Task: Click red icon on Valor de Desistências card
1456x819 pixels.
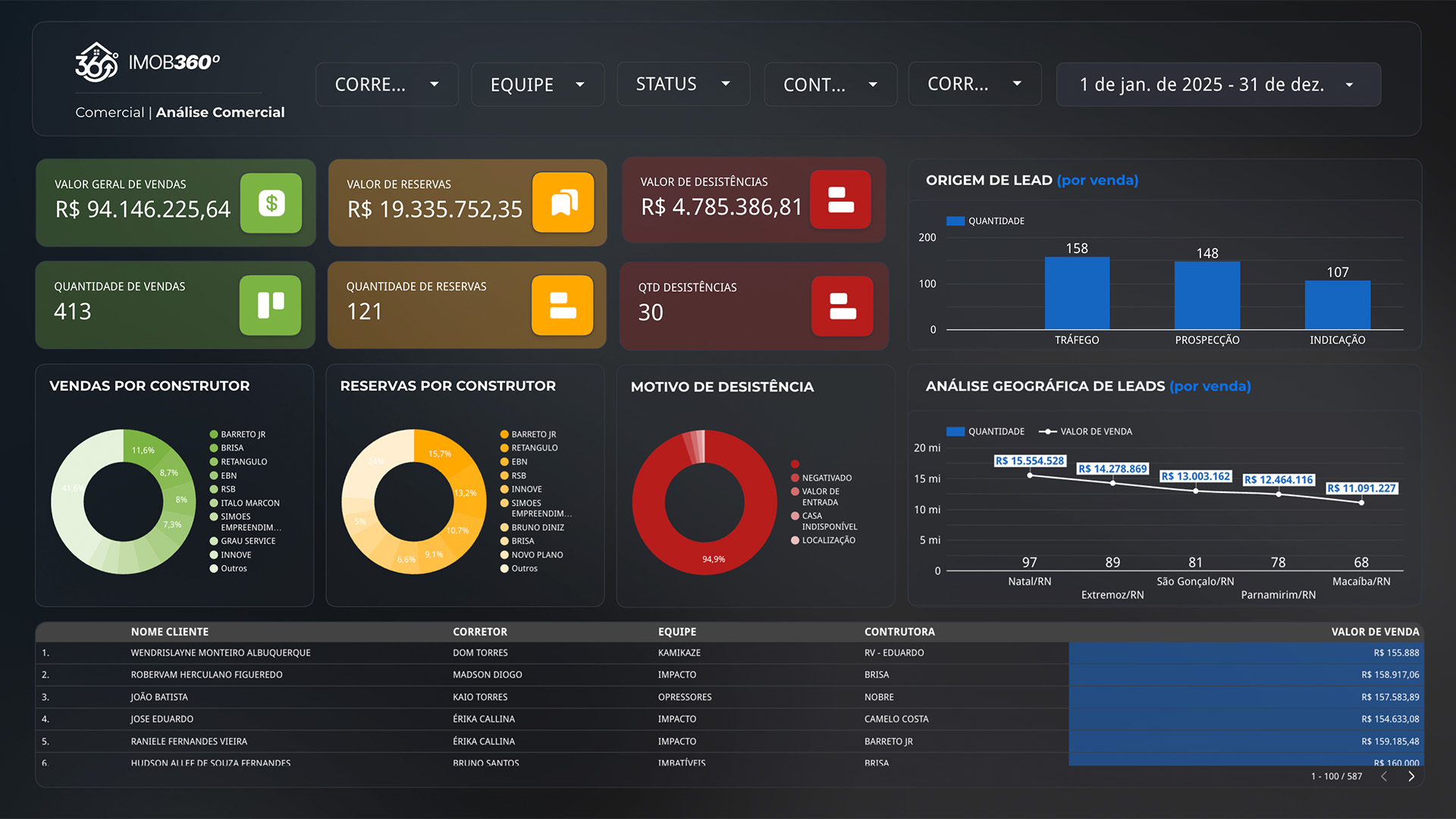Action: [x=840, y=200]
